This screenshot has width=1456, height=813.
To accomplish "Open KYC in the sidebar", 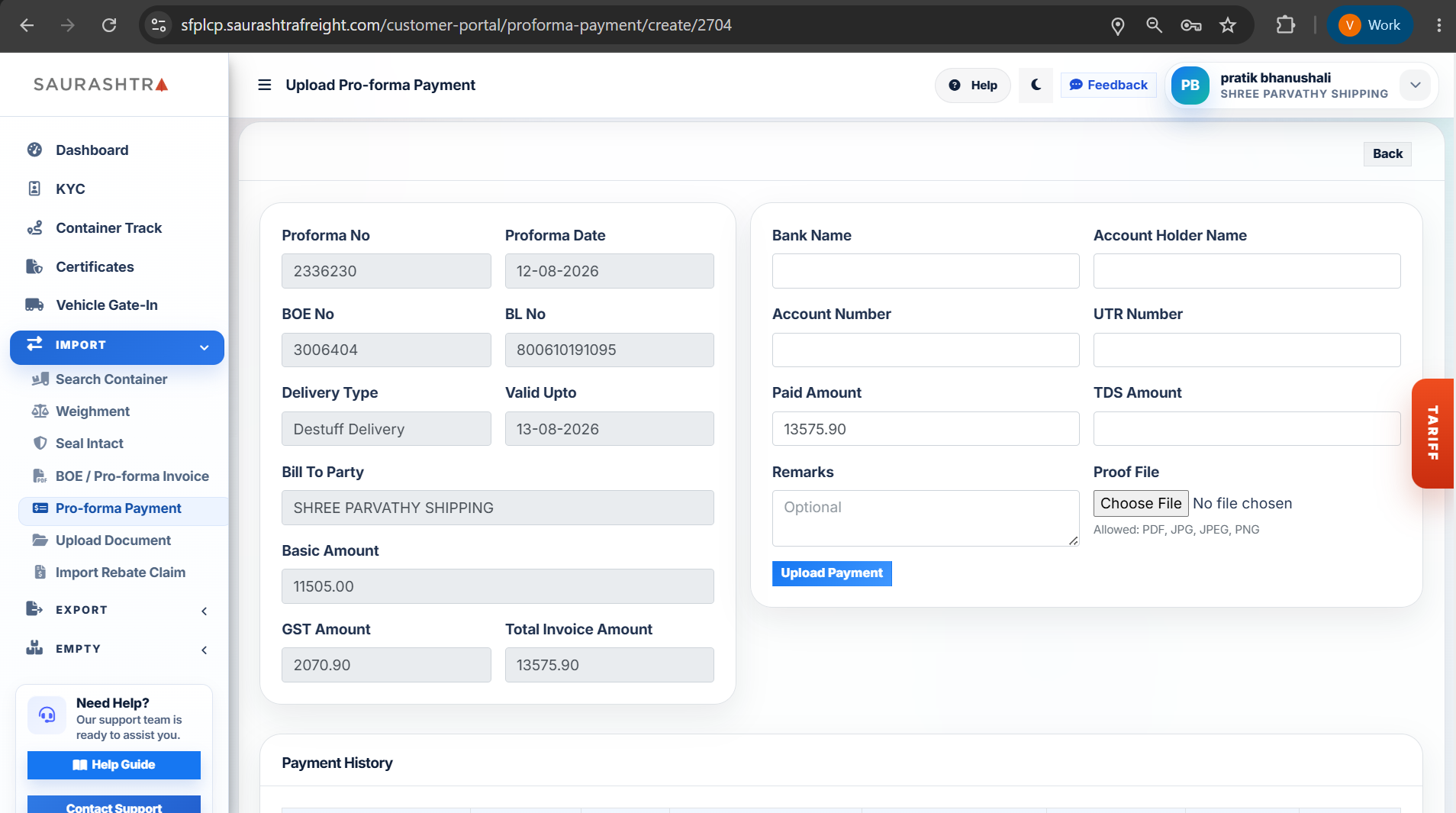I will point(70,189).
